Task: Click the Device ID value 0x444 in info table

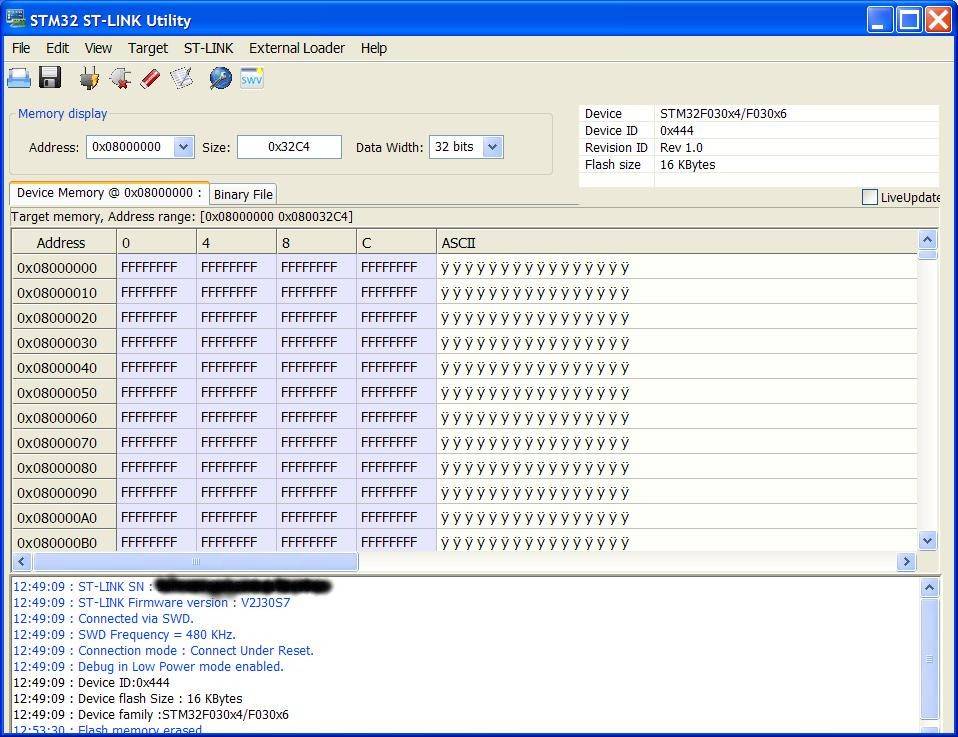Action: [x=676, y=131]
